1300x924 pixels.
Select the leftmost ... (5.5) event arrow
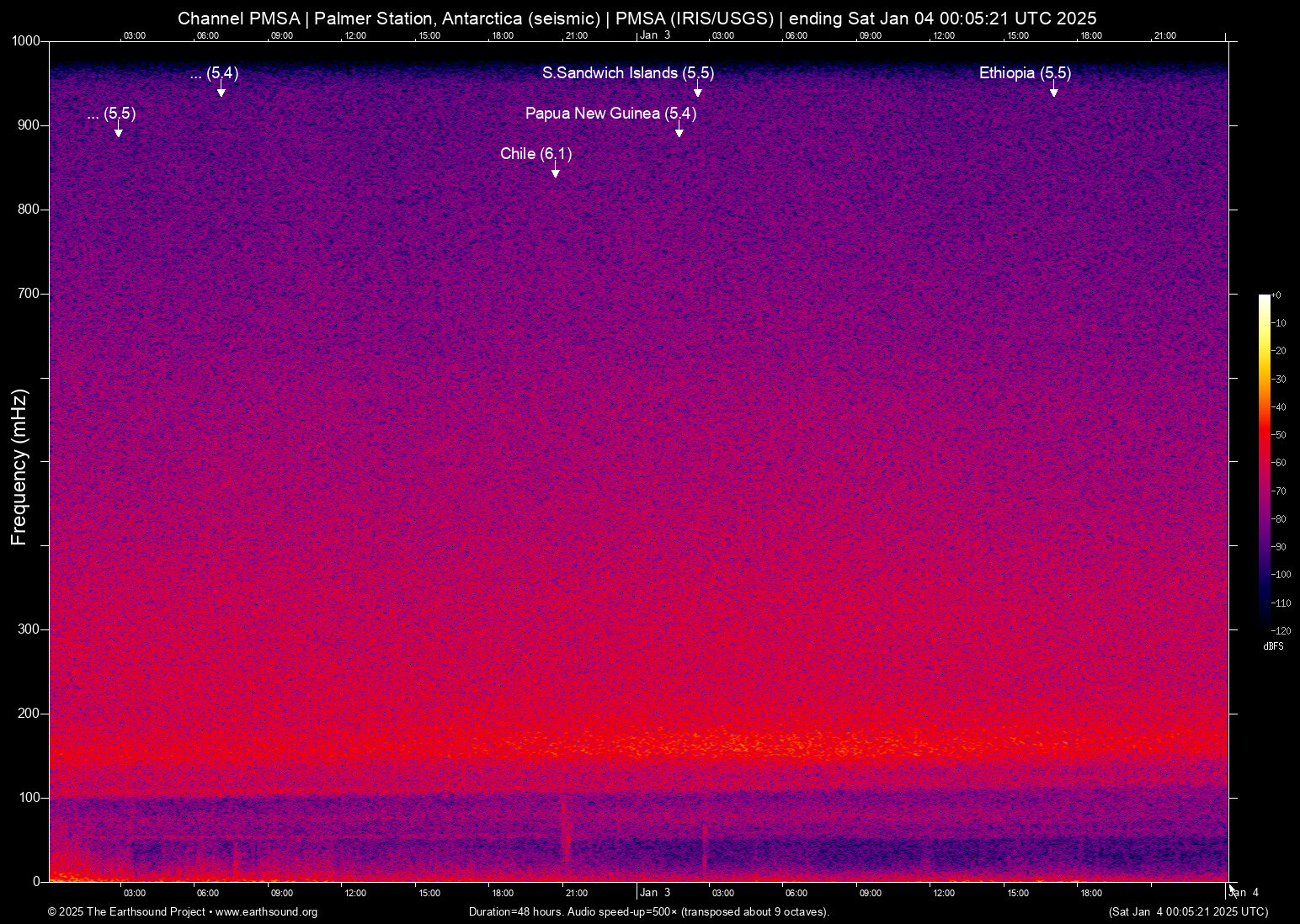(118, 133)
